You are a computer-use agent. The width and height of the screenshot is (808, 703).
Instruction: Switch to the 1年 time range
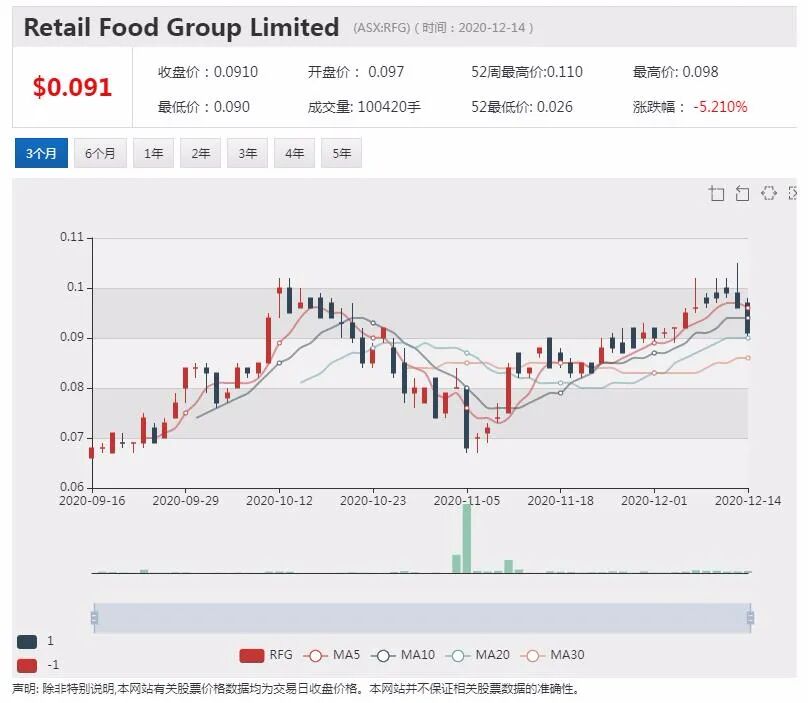point(154,153)
